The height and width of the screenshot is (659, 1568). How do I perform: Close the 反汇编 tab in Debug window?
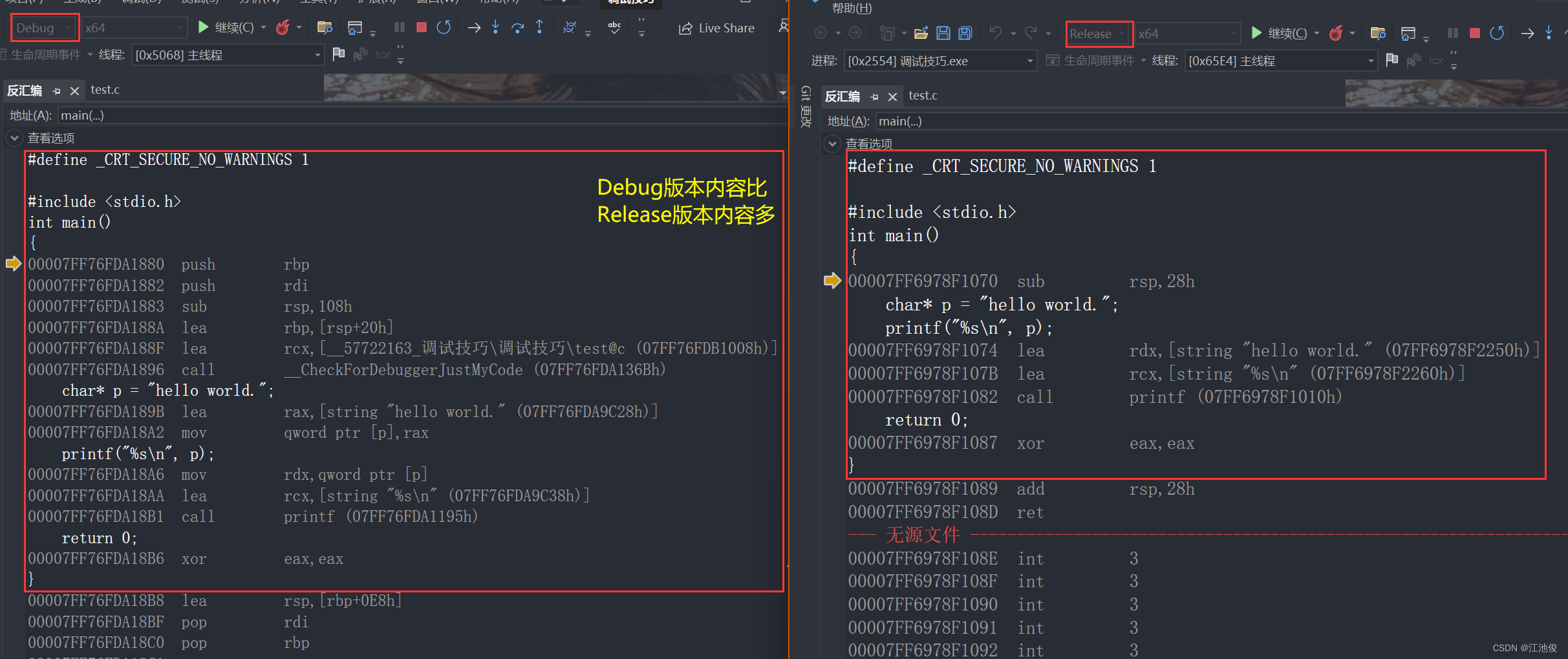[74, 91]
